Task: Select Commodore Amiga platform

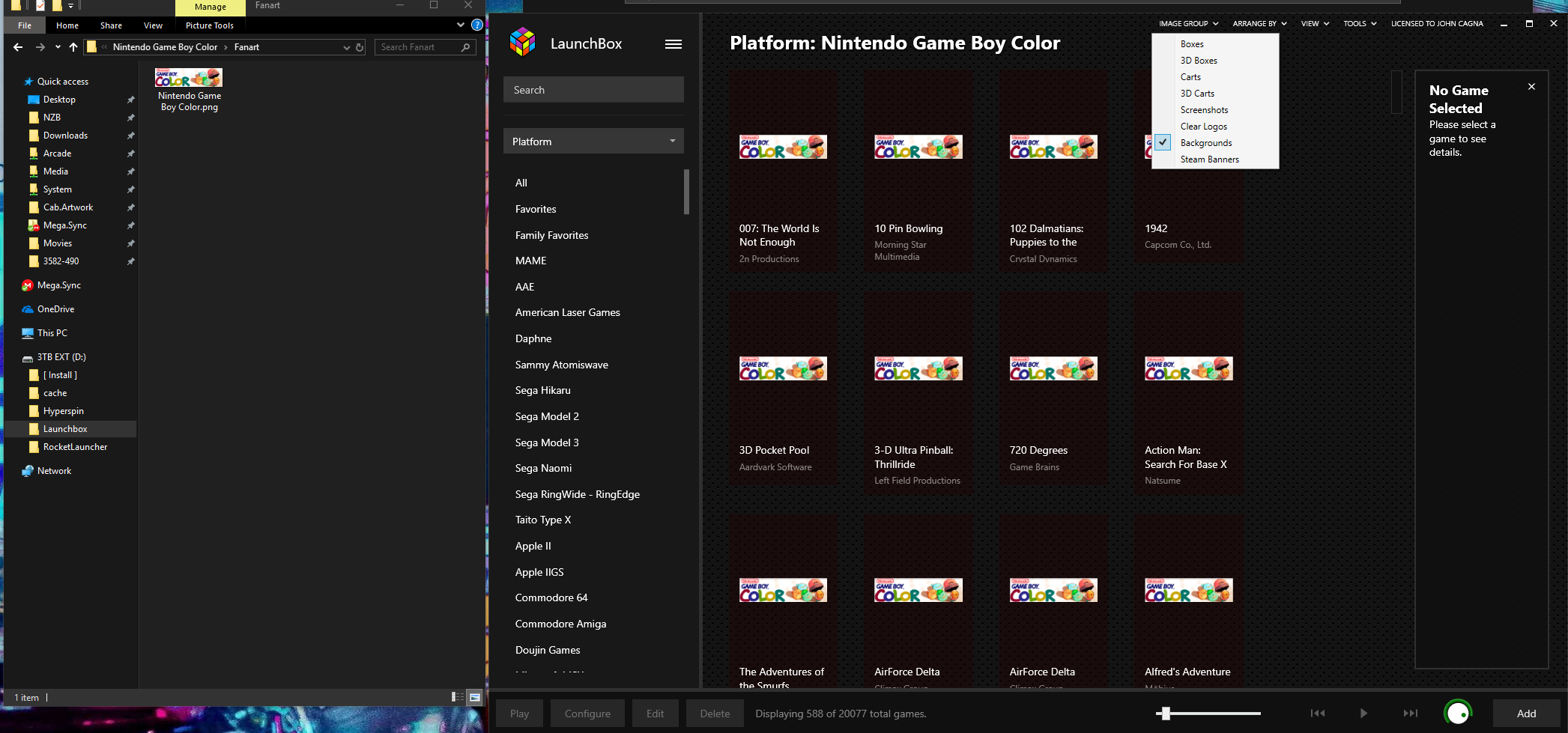Action: (x=560, y=624)
